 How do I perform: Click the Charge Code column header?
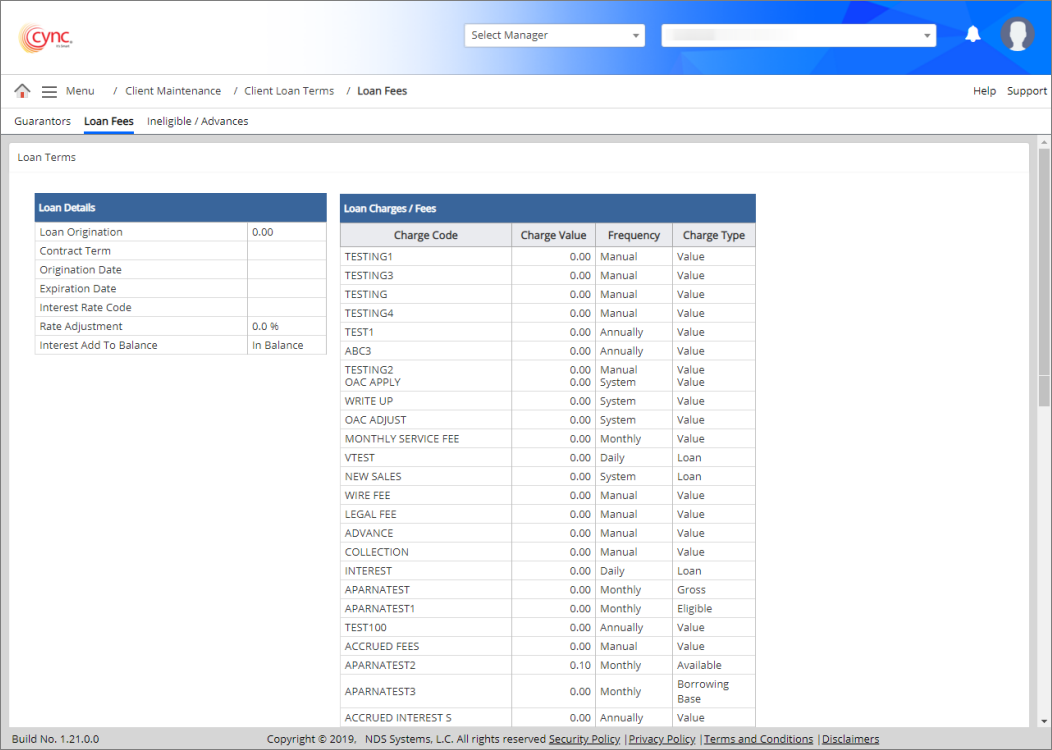pos(426,235)
